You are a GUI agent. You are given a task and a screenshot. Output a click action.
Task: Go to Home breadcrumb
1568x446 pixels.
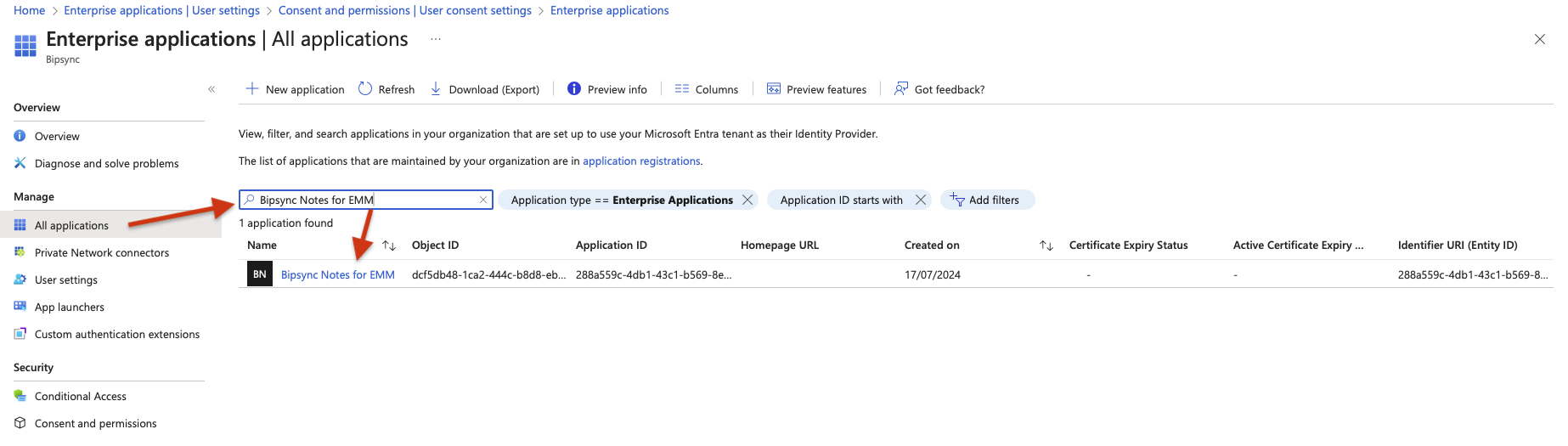coord(30,10)
